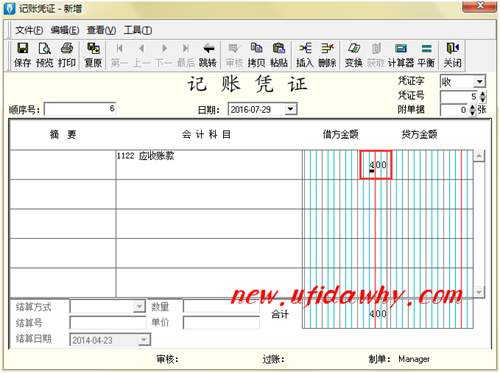
Task: Click the 贷方金额 column header
Action: (419, 134)
